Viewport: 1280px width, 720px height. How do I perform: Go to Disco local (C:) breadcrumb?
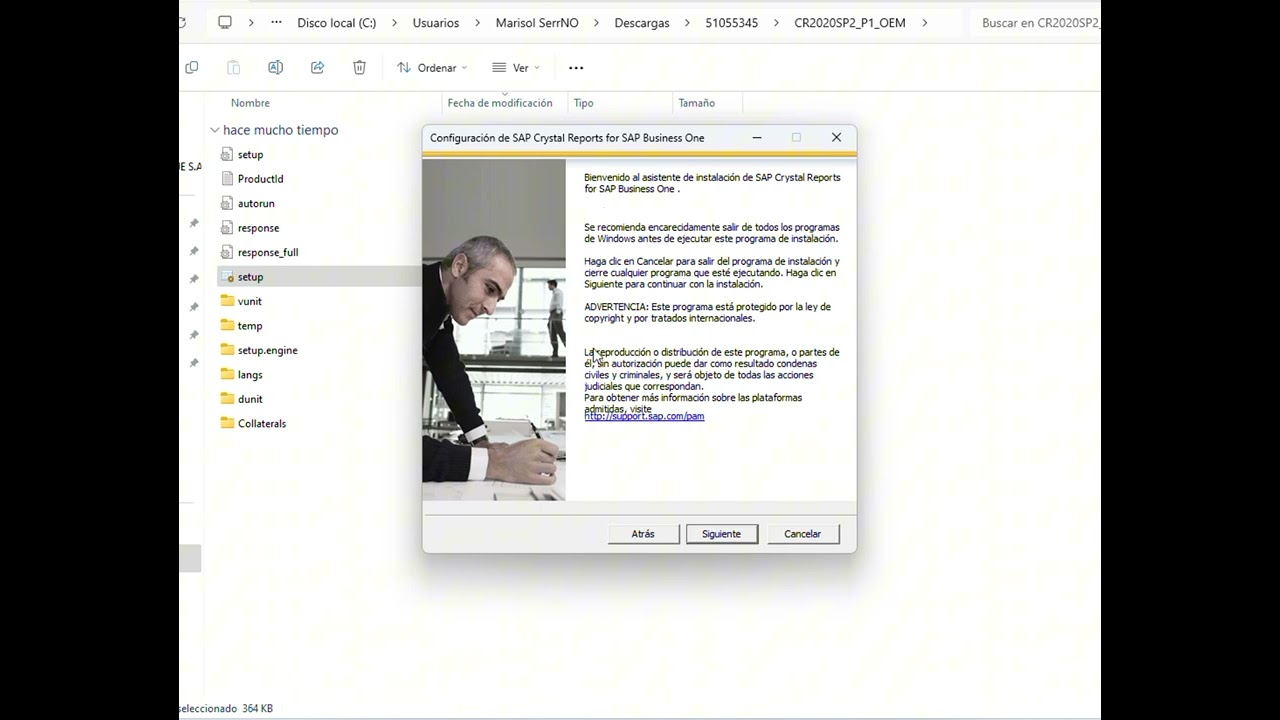click(337, 22)
